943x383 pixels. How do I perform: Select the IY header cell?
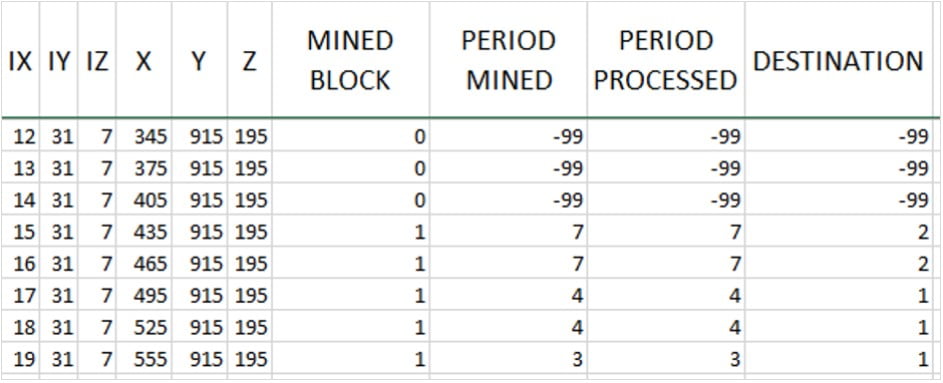(x=58, y=60)
